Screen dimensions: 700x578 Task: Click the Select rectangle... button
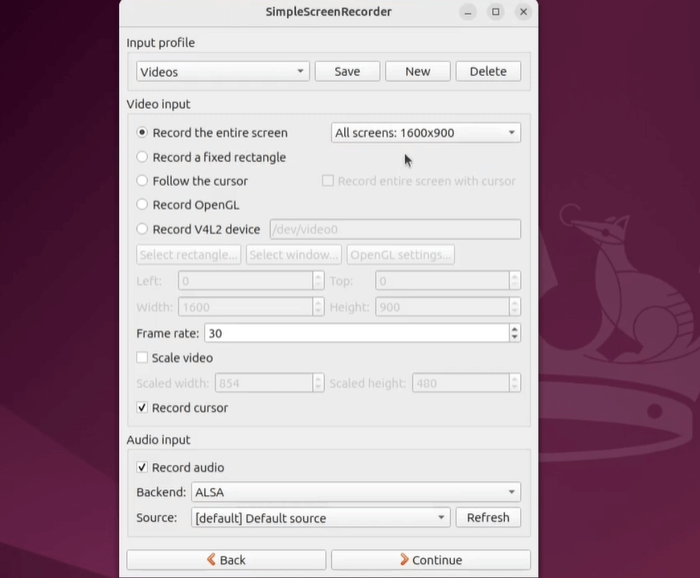188,255
